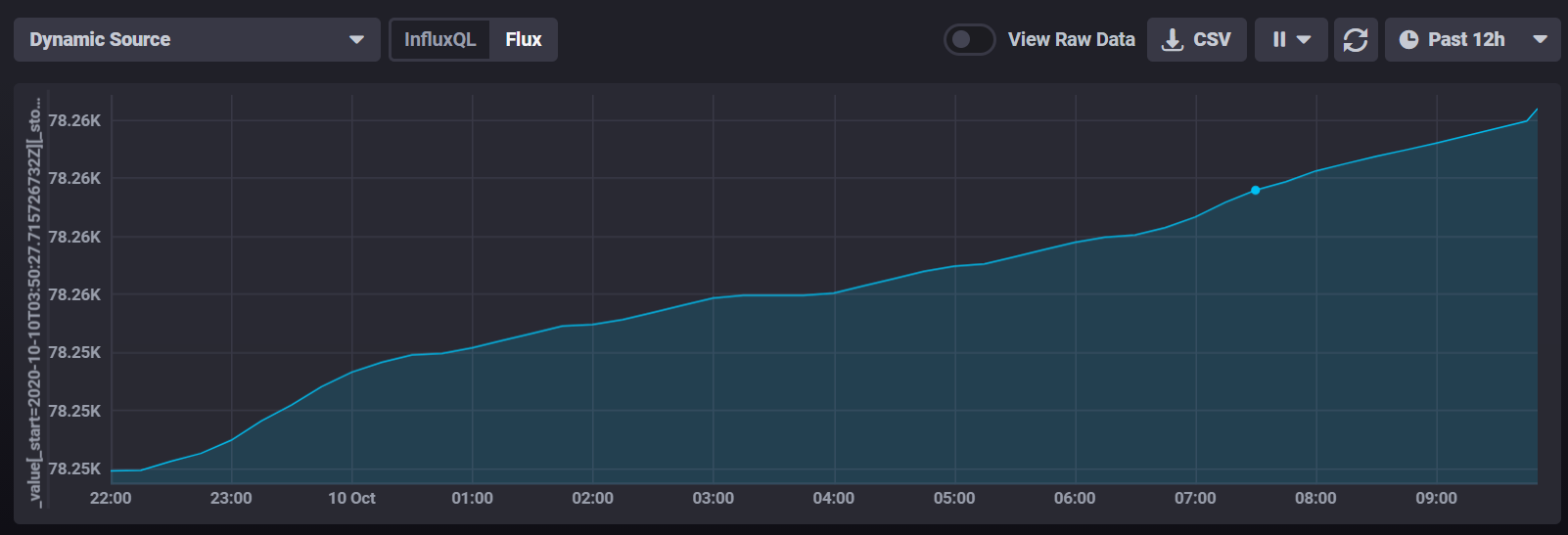Screen dimensions: 1568x535
Task: Click the clock icon in time range selector
Action: tap(1408, 40)
